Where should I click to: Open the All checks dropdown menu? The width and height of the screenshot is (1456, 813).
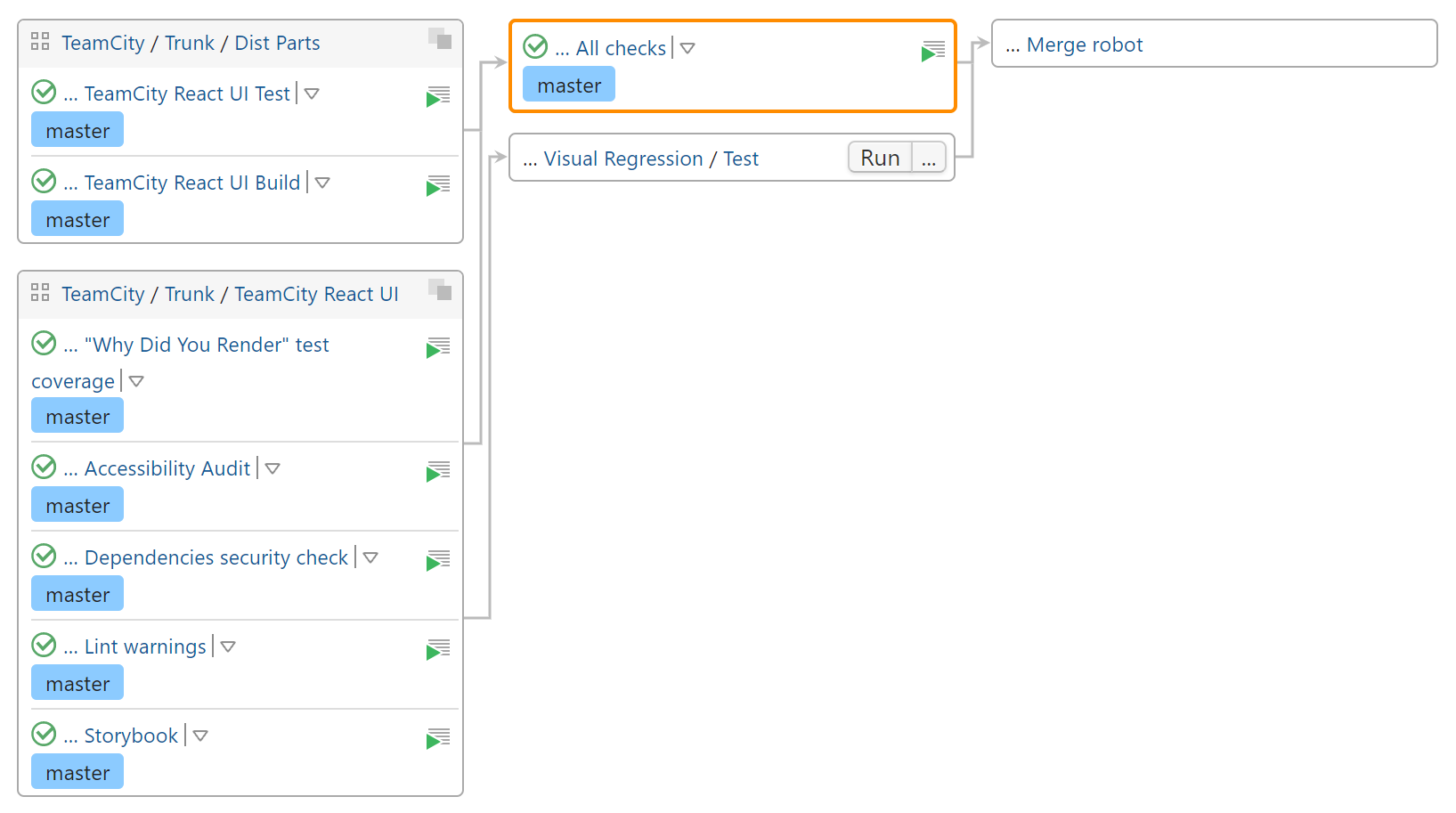click(687, 49)
